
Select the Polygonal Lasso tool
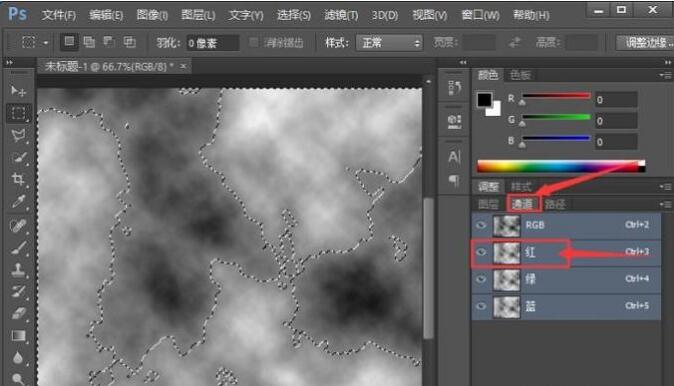[18, 135]
